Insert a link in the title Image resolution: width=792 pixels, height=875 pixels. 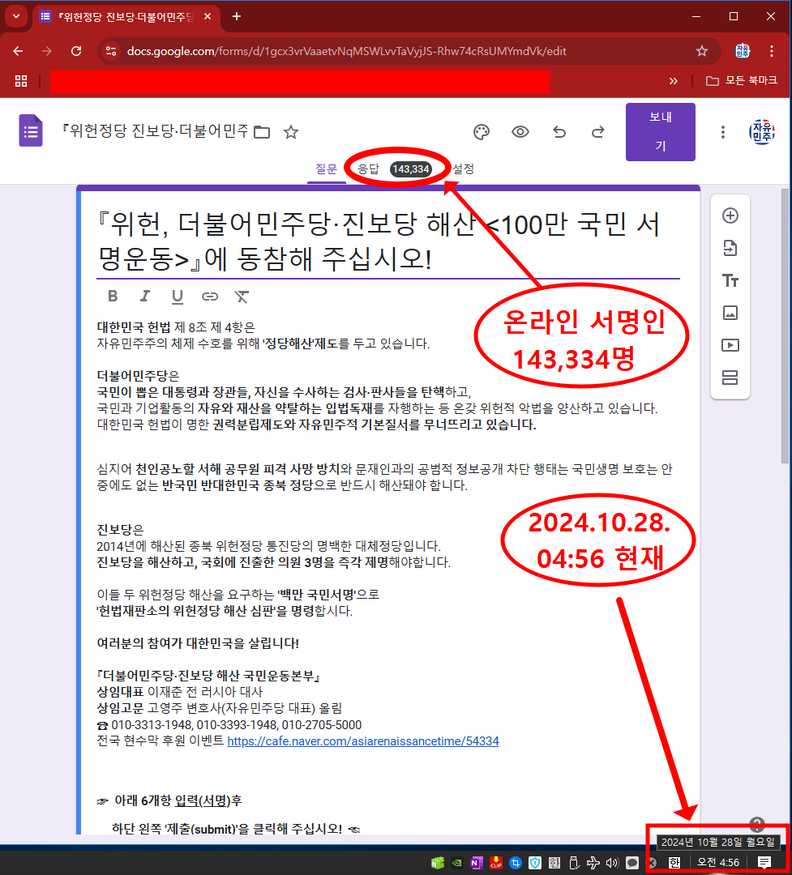(x=210, y=296)
